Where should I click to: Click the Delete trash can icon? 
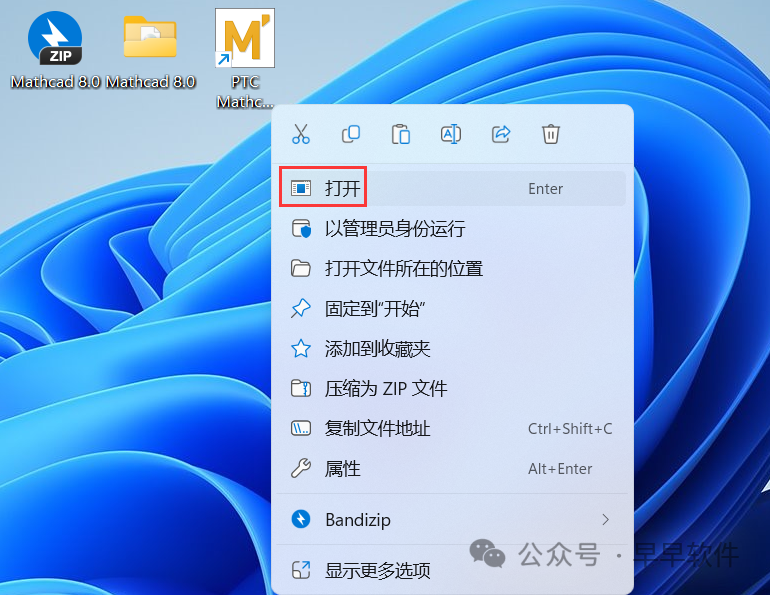[550, 134]
